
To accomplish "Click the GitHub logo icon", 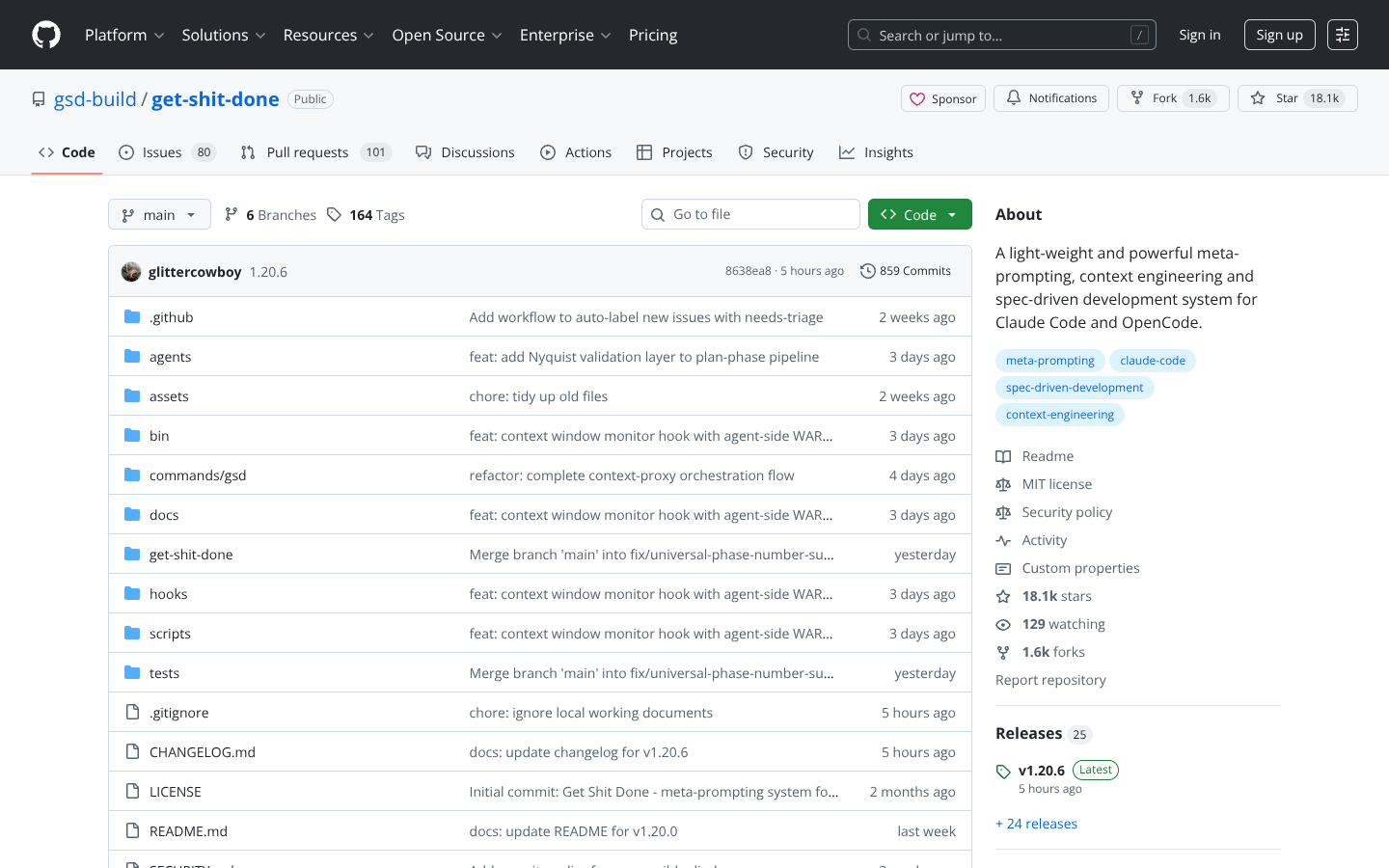I will 46,35.
